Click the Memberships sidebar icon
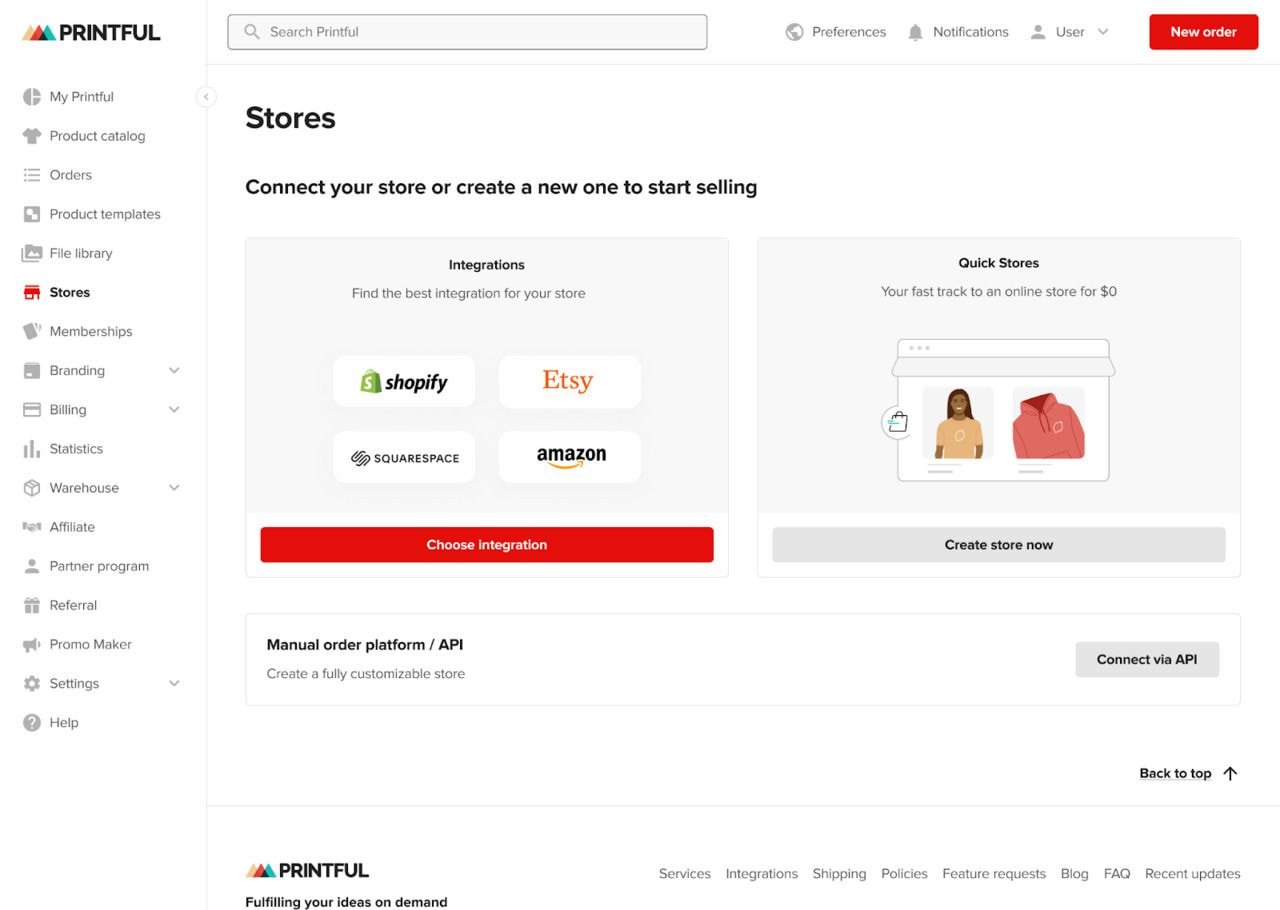This screenshot has height=910, width=1280. (x=32, y=331)
